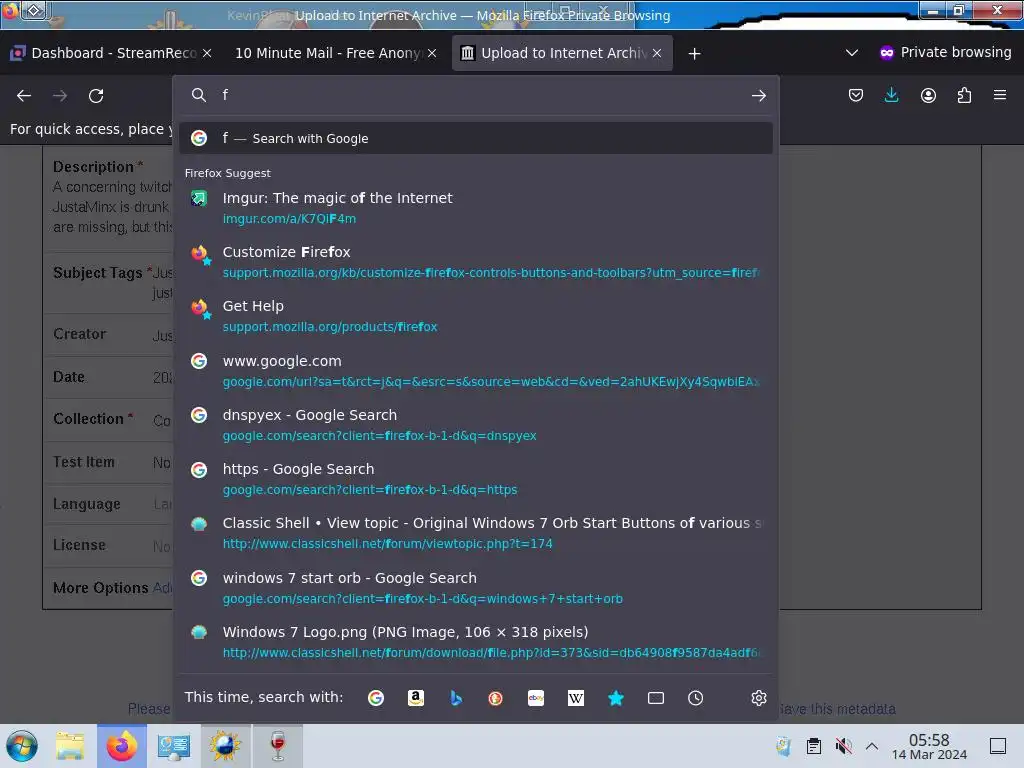Click the More Options label
1024x768 pixels.
(101, 588)
